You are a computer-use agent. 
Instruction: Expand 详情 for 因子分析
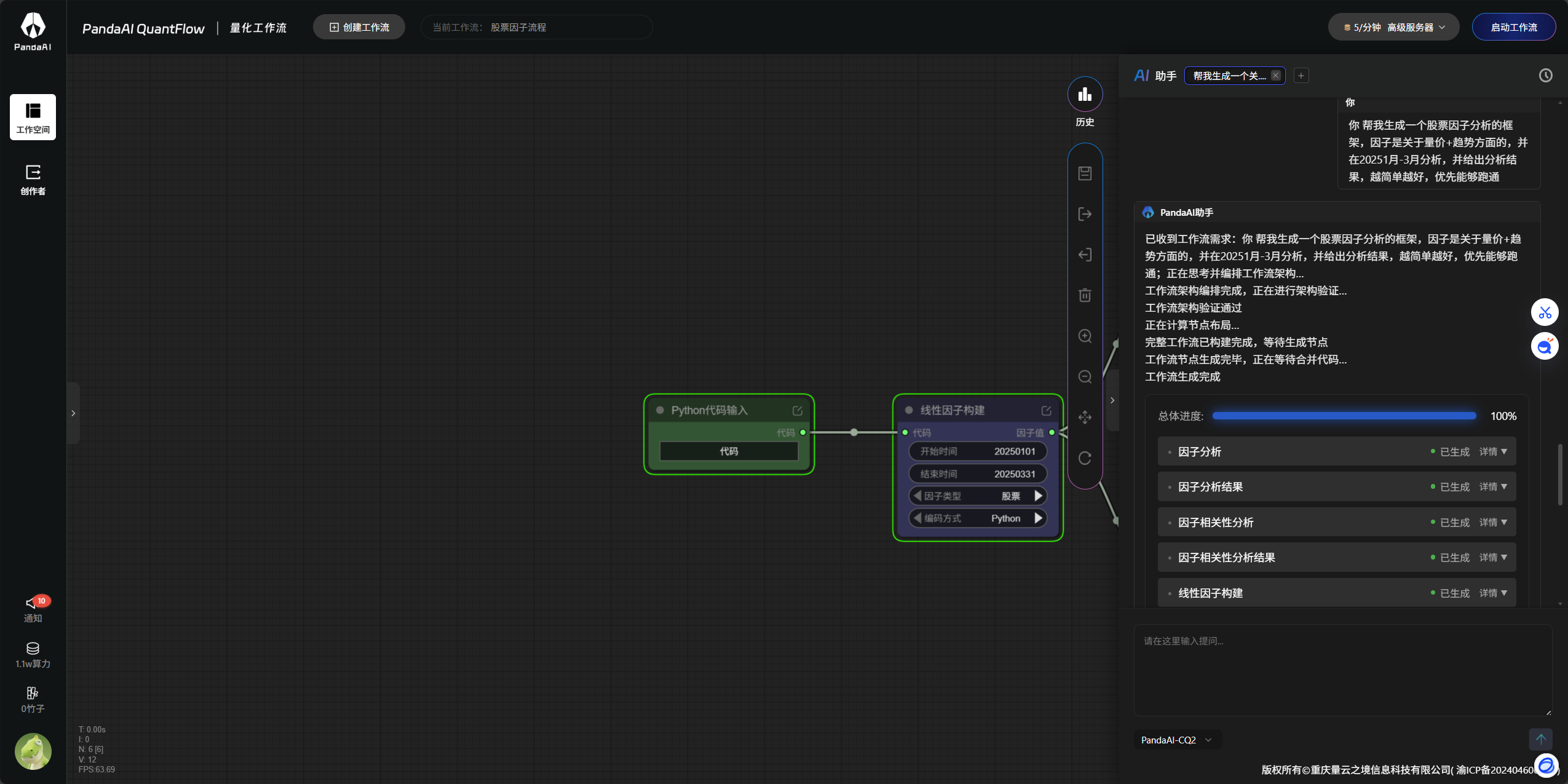click(1493, 451)
